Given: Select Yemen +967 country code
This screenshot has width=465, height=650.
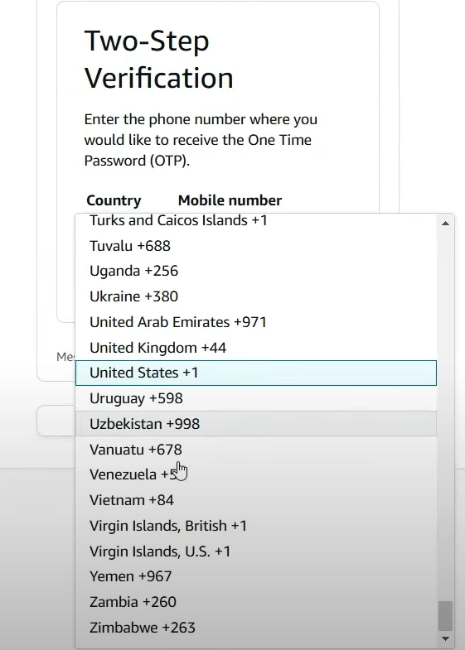Looking at the screenshot, I should (256, 577).
